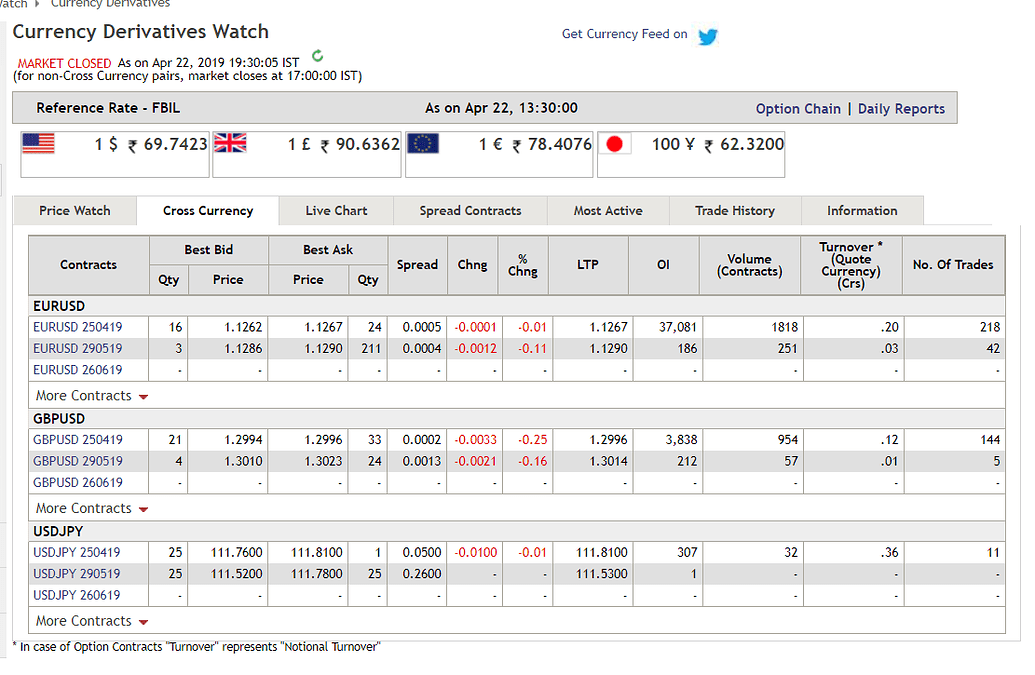
Task: Switch to the Live Chart tab
Action: [x=335, y=210]
